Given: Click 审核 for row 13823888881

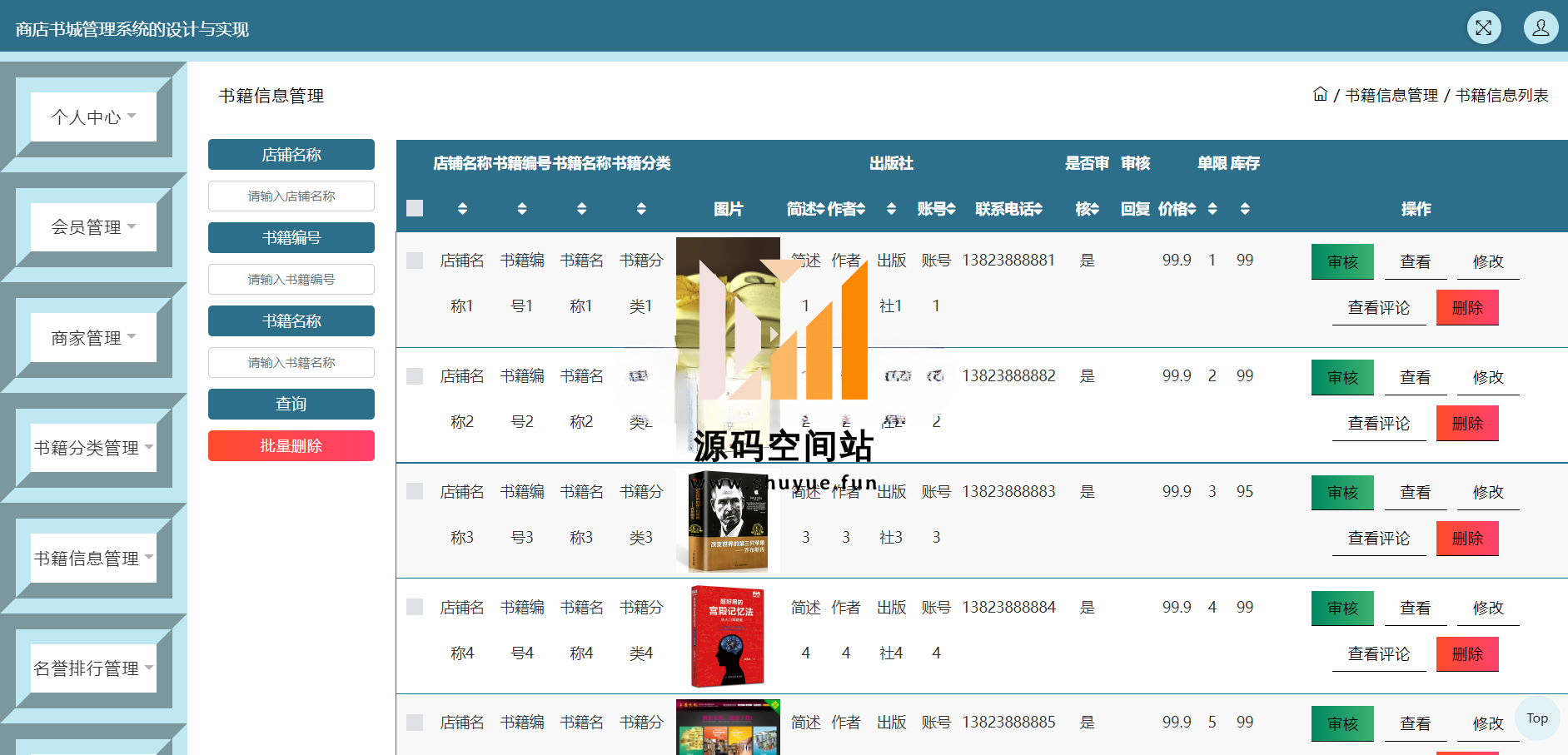Looking at the screenshot, I should coord(1342,261).
